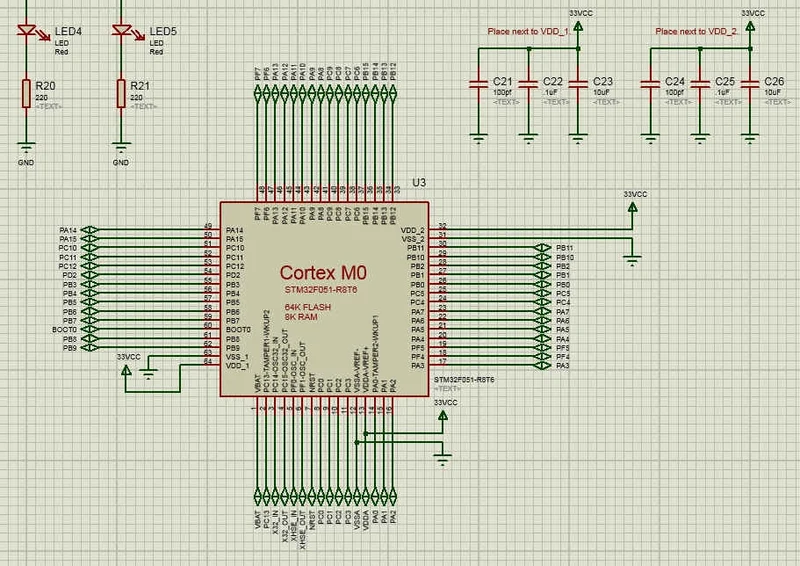The width and height of the screenshot is (800, 566).
Task: Select the ground symbol under capacitor C21
Action: click(x=478, y=139)
